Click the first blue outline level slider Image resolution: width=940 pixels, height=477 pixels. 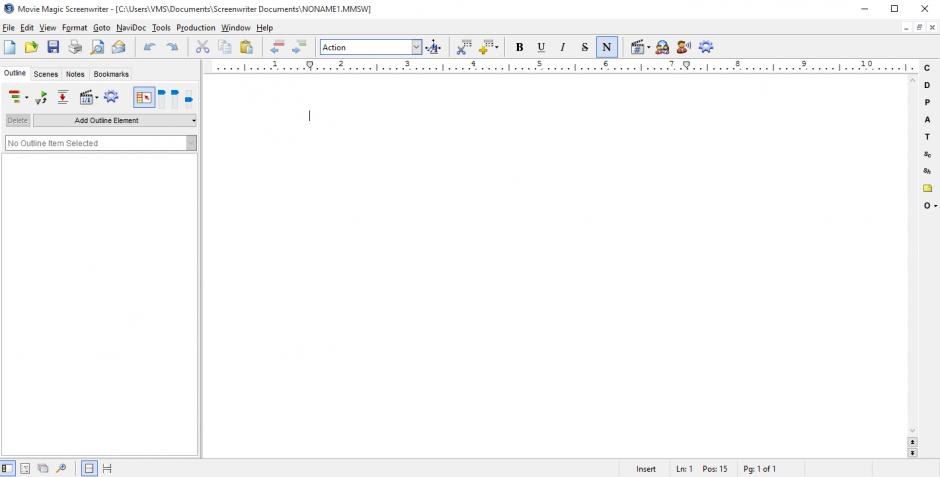point(161,98)
